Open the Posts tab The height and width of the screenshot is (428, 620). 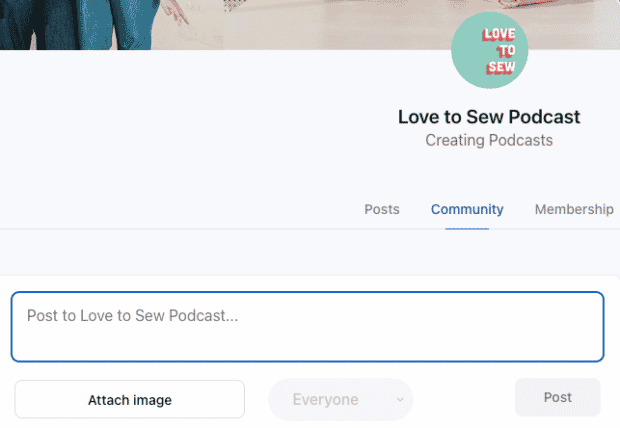[x=382, y=209]
